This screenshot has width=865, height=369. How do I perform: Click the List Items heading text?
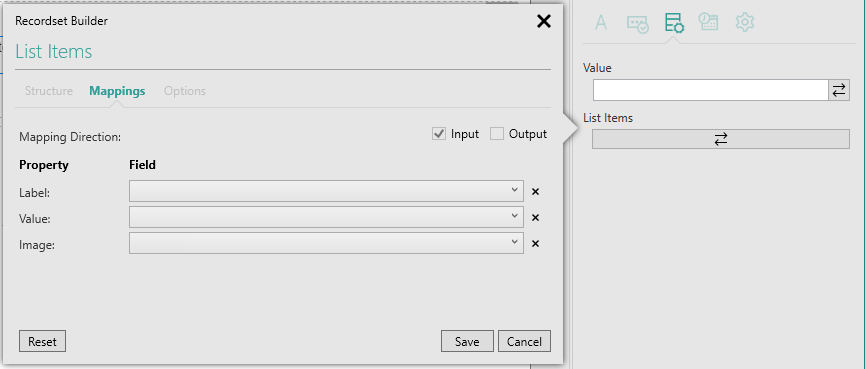coord(54,52)
